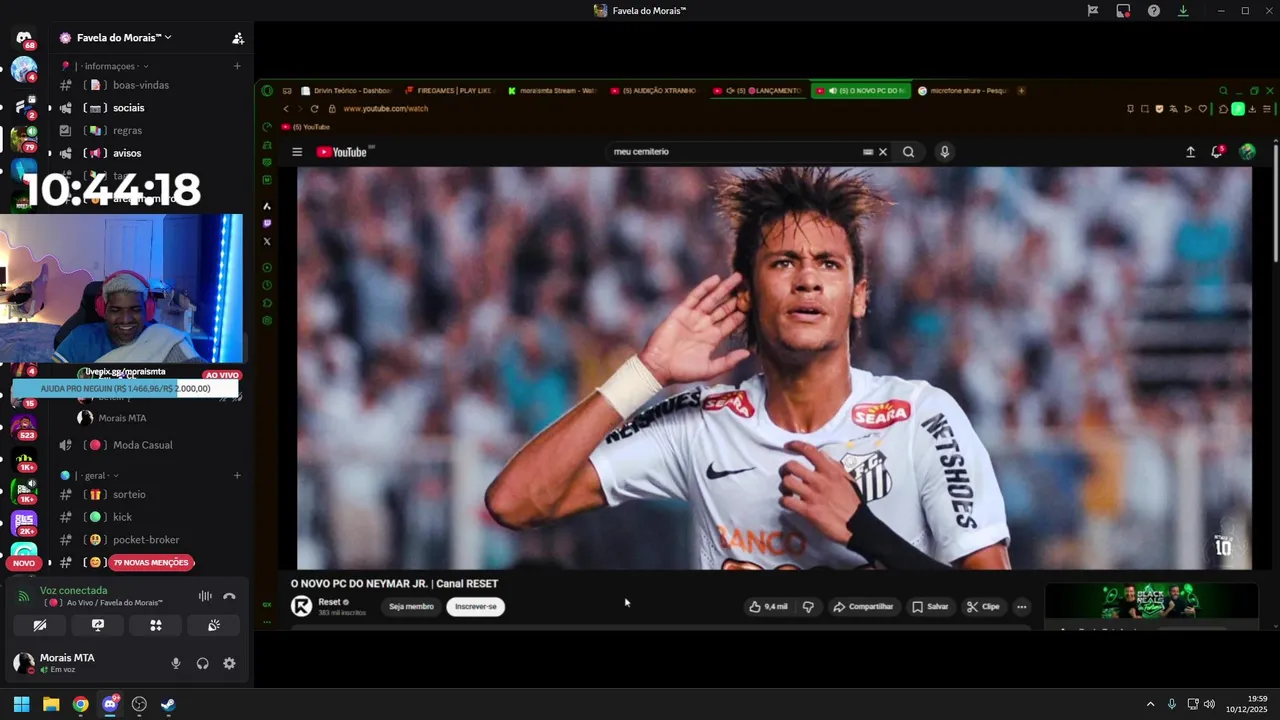
Task: Deafen audio with the headphones icon
Action: 202,663
